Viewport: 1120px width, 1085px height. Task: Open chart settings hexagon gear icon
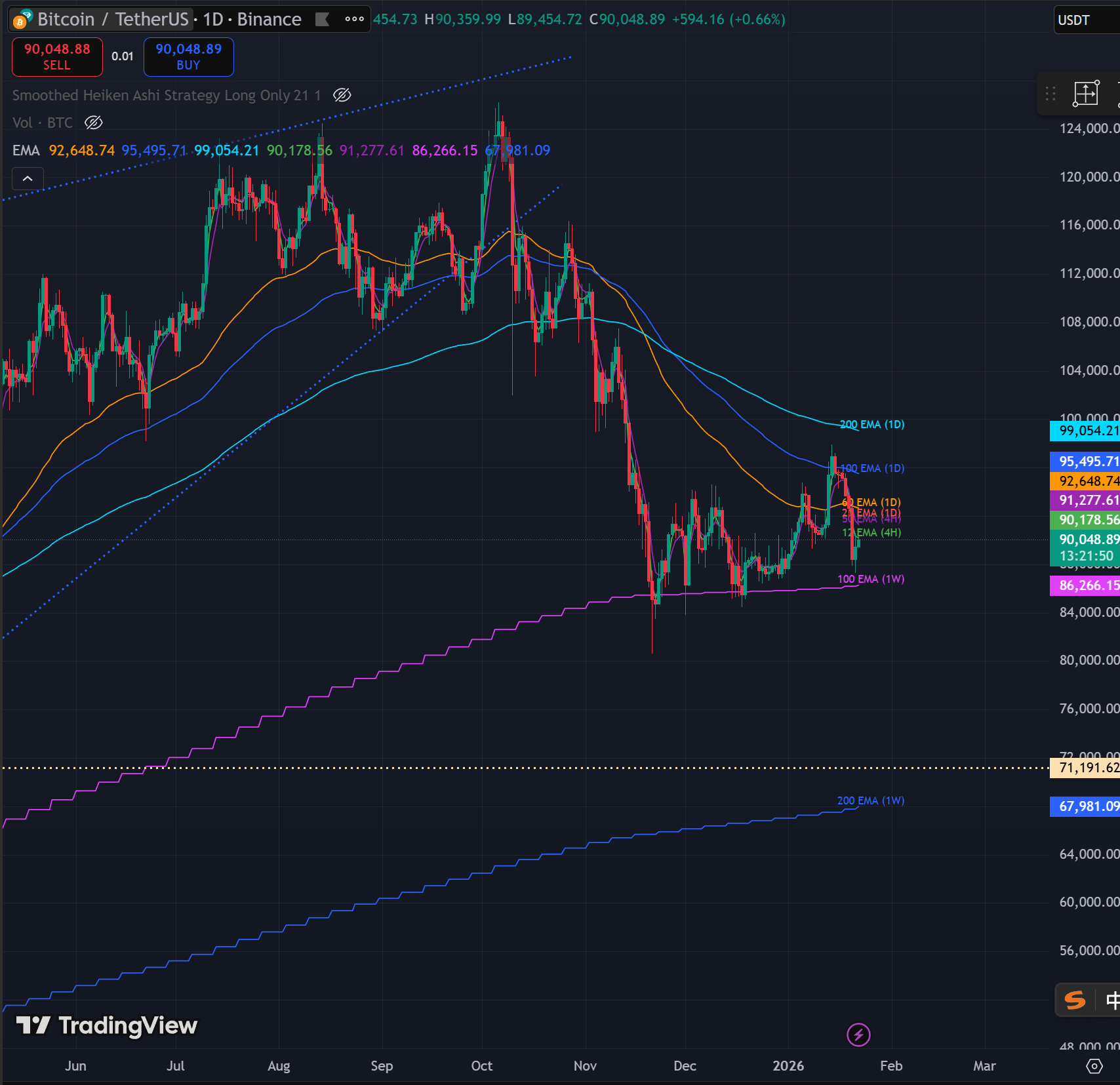pyautogui.click(x=1094, y=1066)
